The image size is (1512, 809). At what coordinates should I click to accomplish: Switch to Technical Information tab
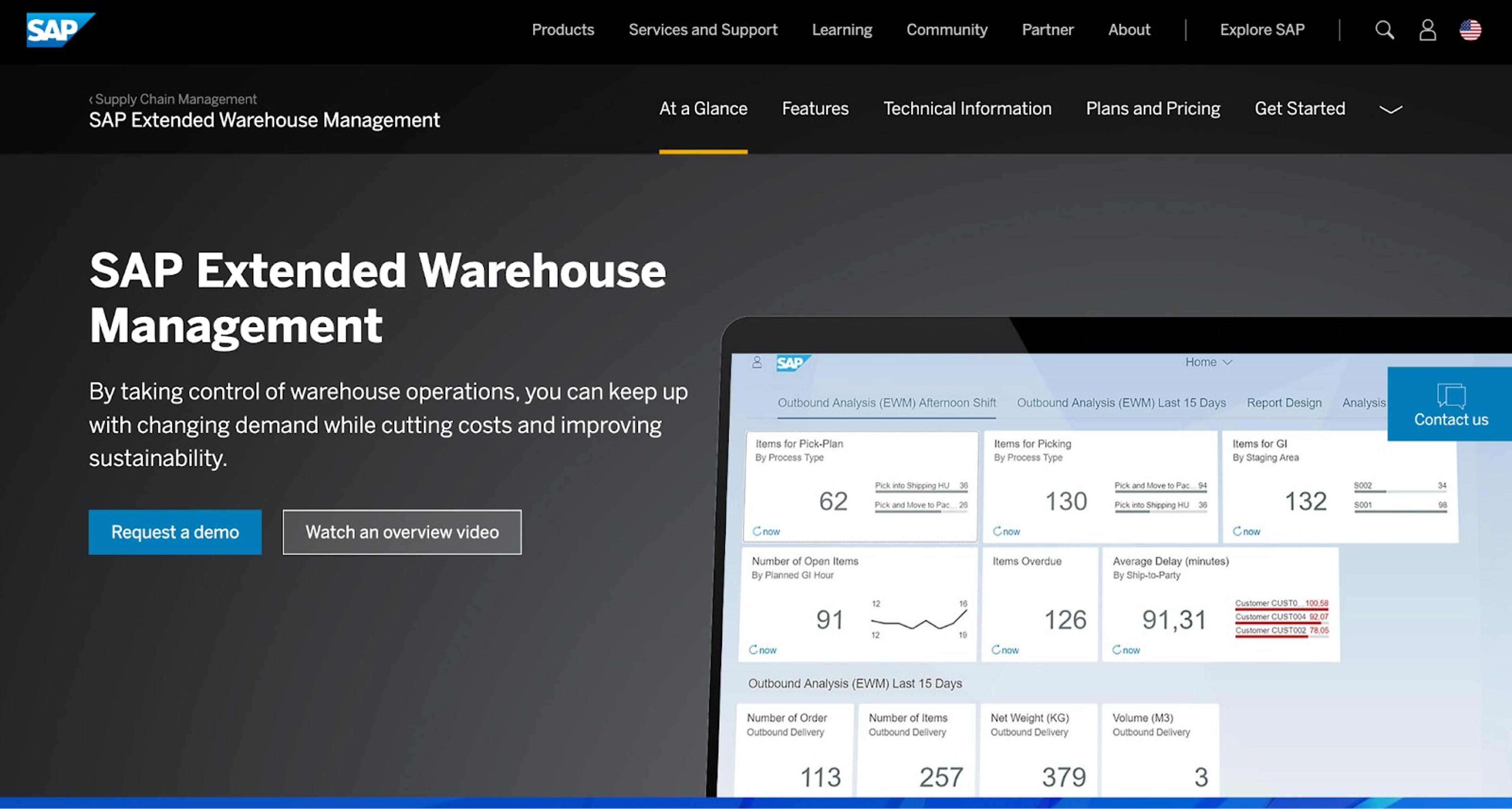click(967, 109)
